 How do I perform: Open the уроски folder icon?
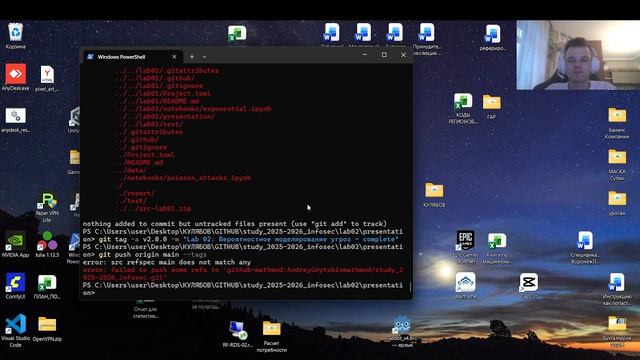(x=617, y=203)
